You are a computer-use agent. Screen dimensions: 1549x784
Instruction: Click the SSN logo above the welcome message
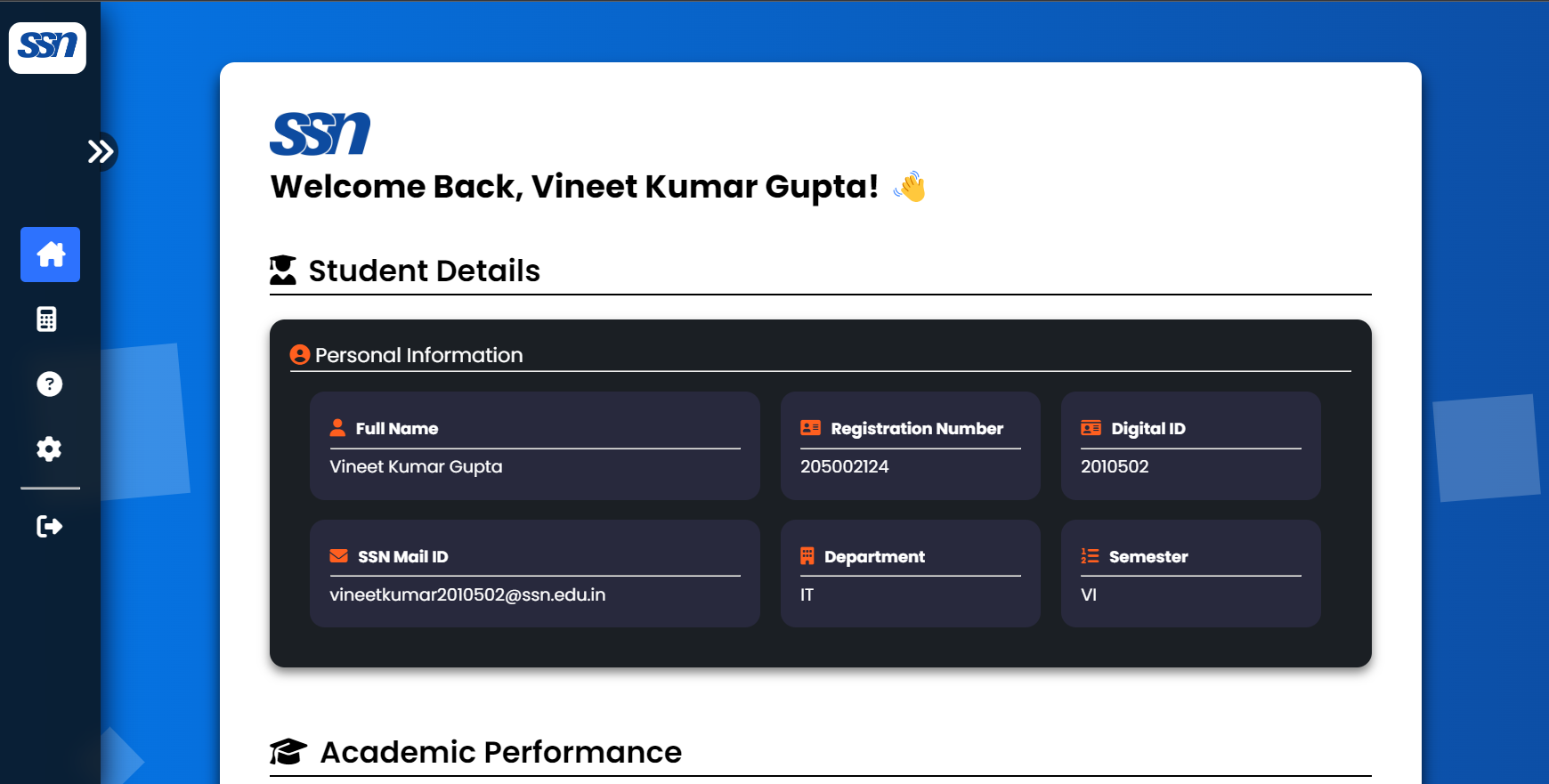[x=320, y=133]
